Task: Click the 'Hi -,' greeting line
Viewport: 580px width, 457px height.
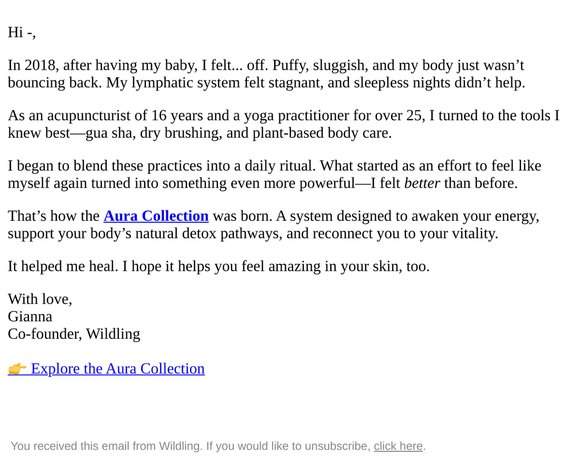Action: tap(22, 32)
